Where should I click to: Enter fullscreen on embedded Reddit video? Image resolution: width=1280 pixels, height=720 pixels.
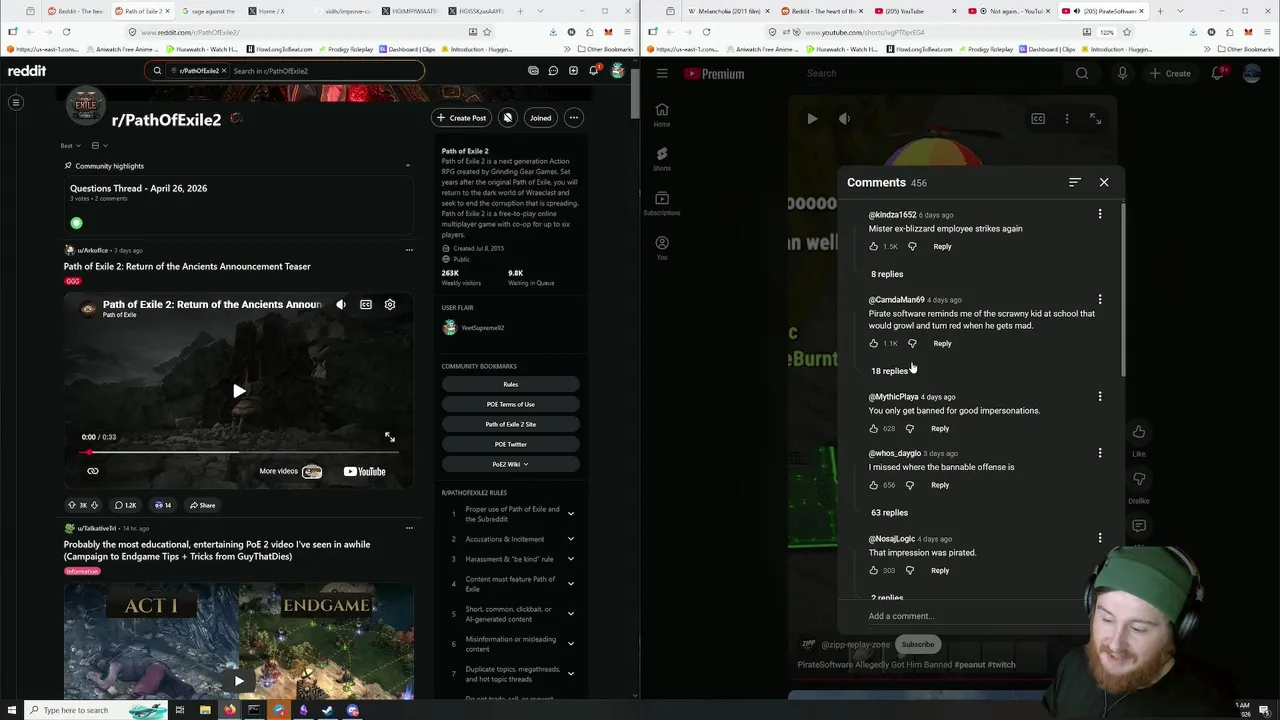click(x=390, y=437)
